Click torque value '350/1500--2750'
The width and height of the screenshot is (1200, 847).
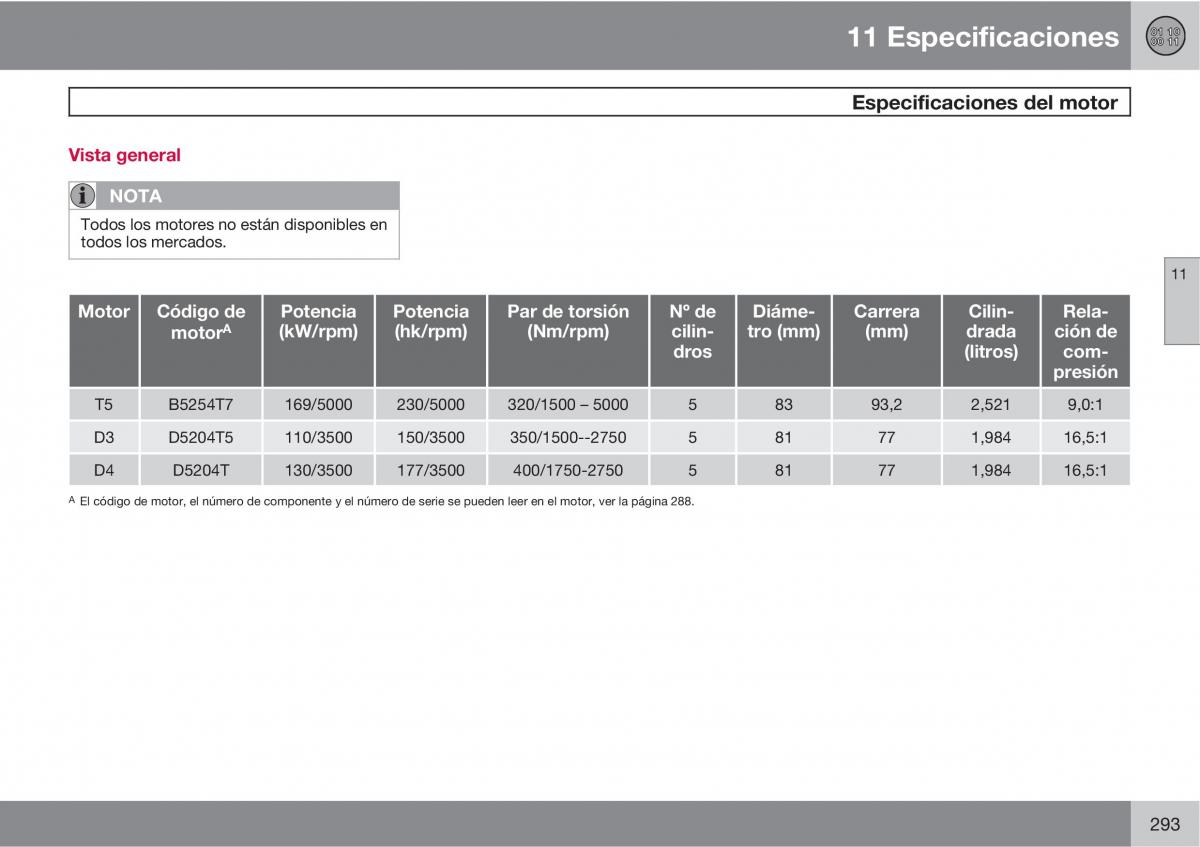[568, 437]
